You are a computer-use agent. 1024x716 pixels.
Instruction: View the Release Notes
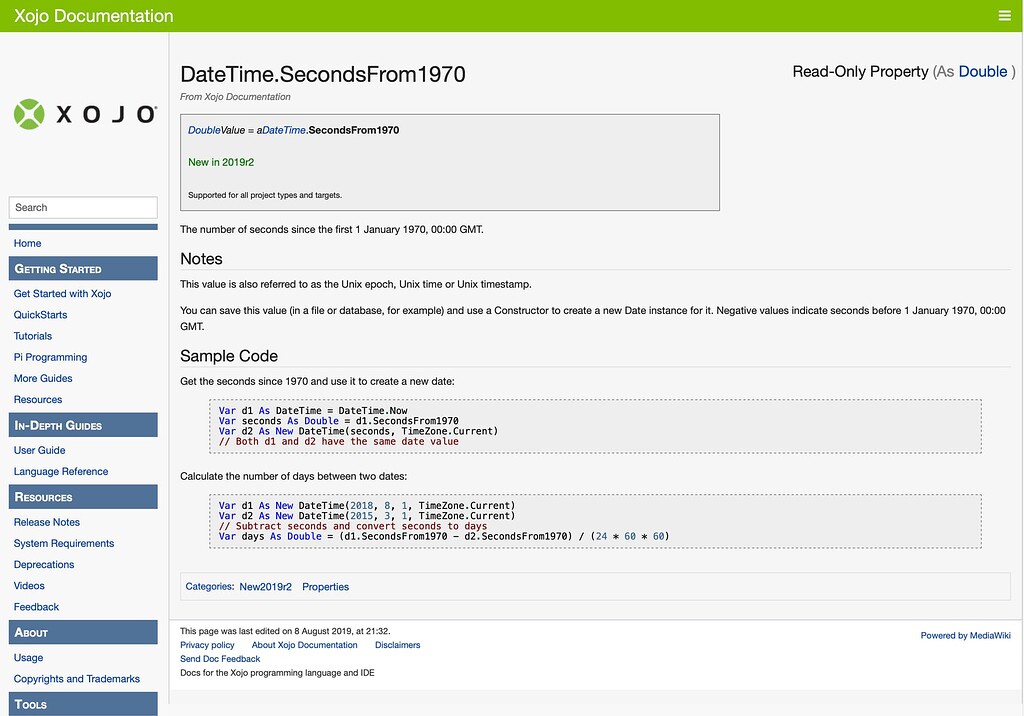(x=46, y=522)
